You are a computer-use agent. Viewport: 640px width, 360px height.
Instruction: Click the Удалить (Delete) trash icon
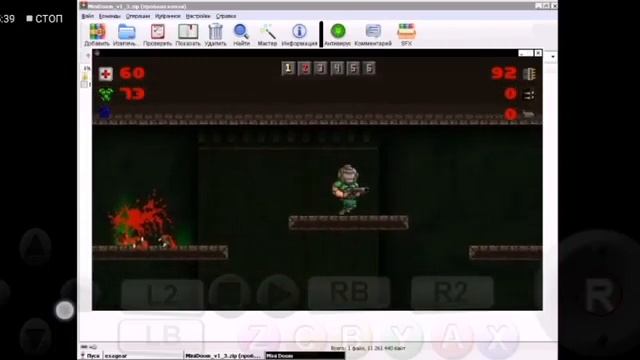tap(215, 34)
